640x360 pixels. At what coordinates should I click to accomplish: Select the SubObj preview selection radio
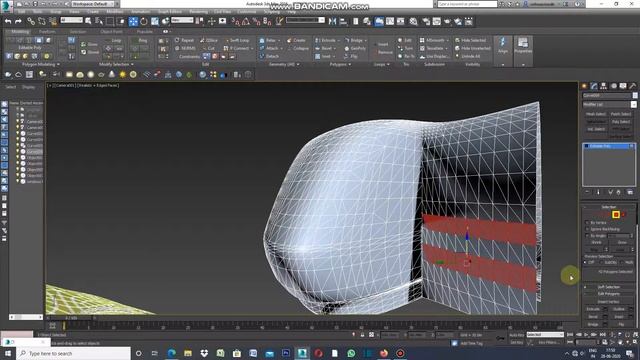(602, 262)
